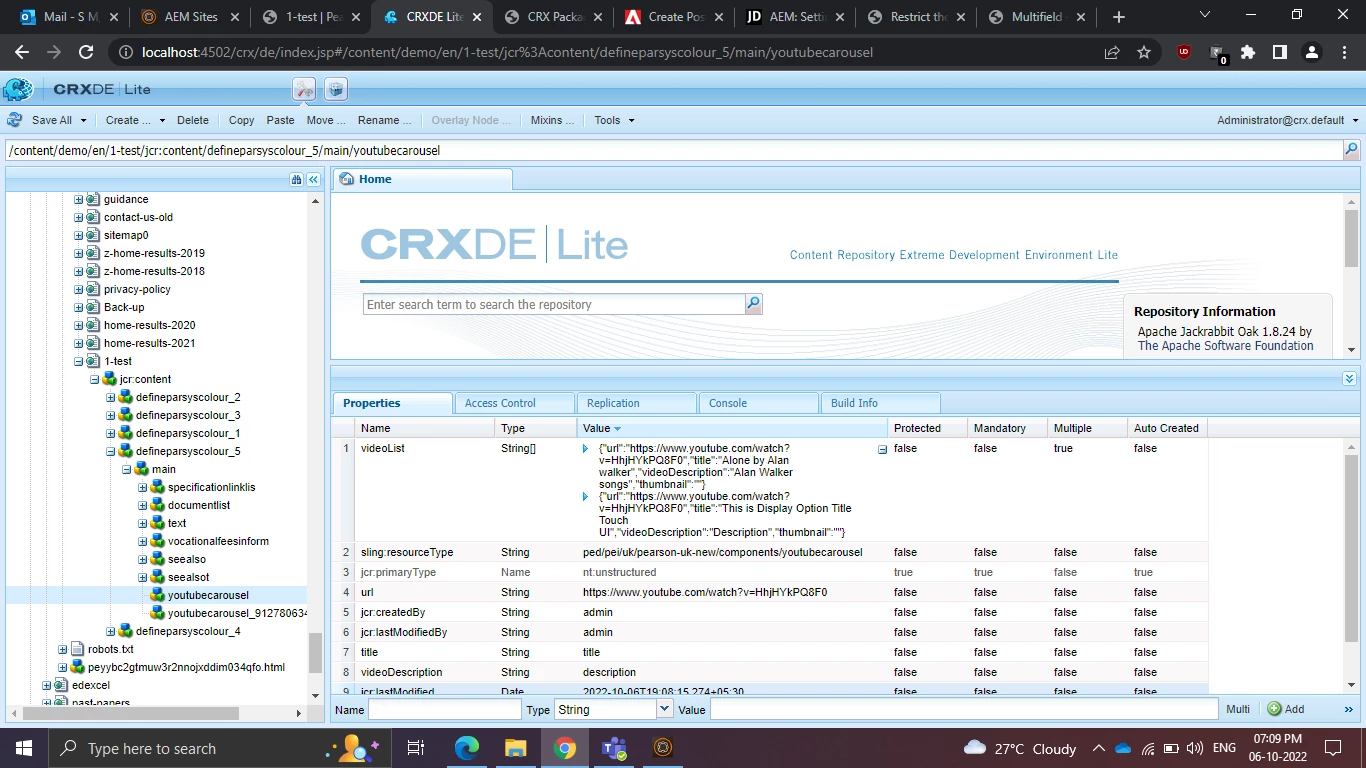Switch to the Access Control tab
Screen dimensions: 1366x768
tap(514, 403)
